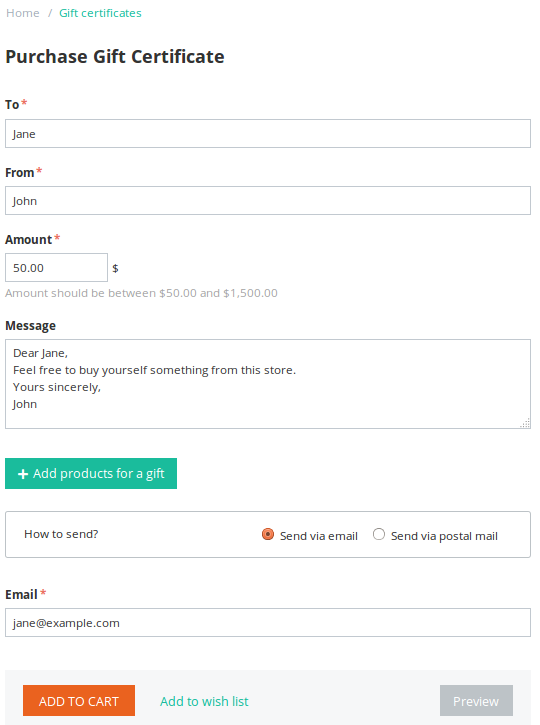Click the Send via email label text
The height and width of the screenshot is (725, 540).
coord(319,536)
